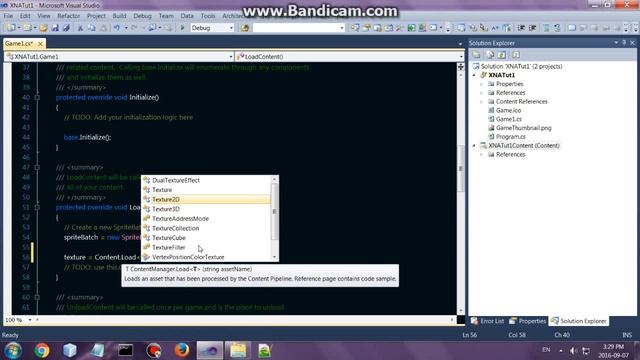Viewport: 640px width, 360px height.
Task: Collapse the XNATut1 project node
Action: (474, 75)
